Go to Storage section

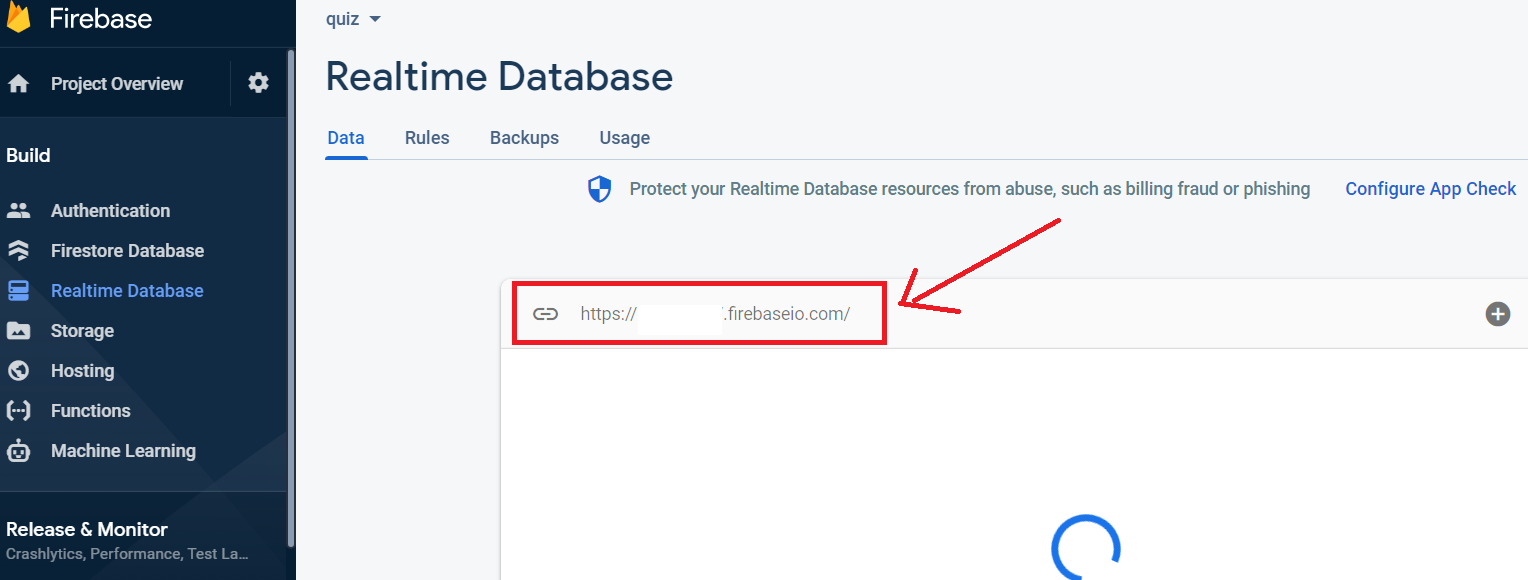click(x=82, y=331)
